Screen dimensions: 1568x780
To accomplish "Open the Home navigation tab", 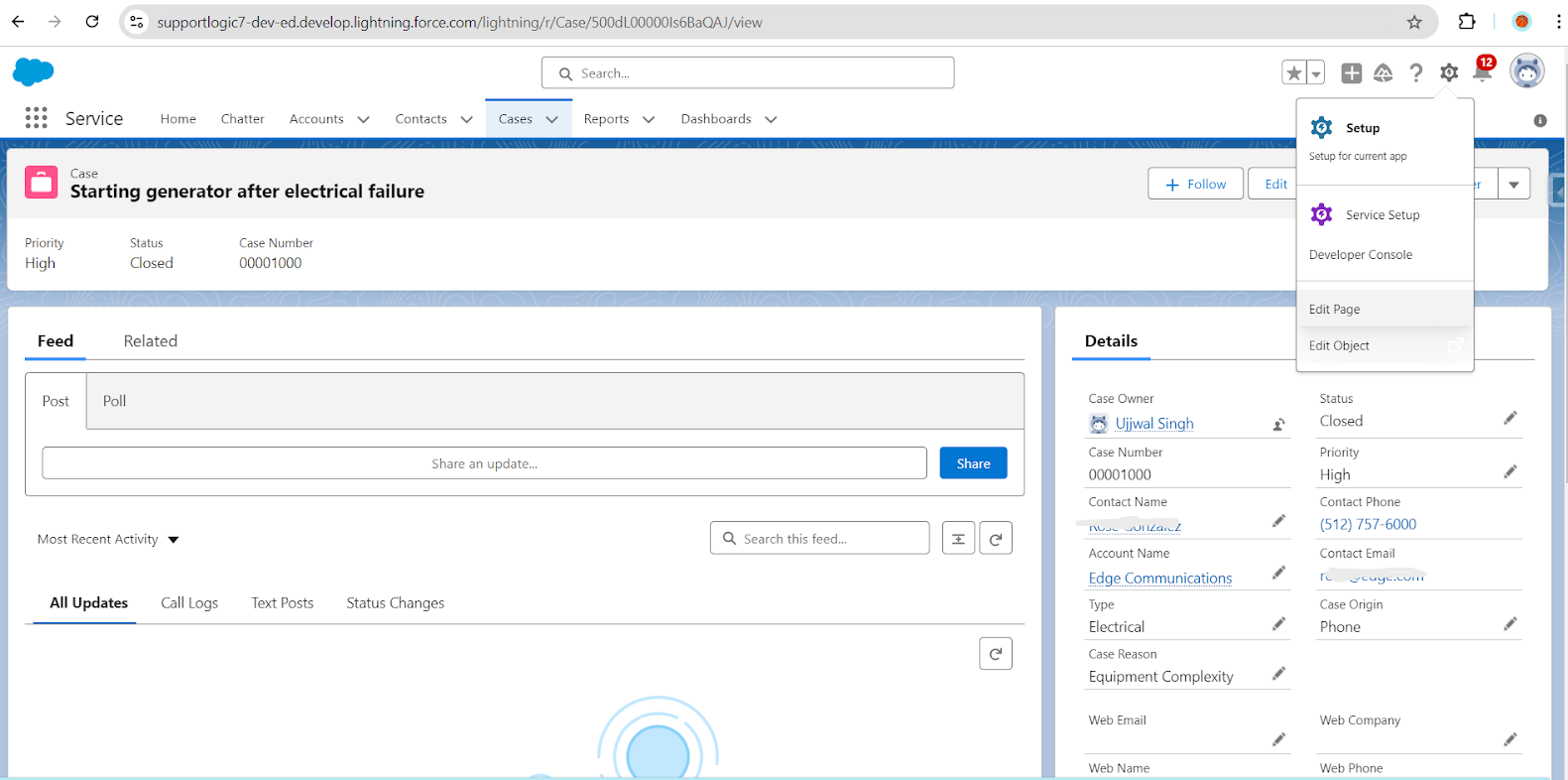I will tap(179, 118).
